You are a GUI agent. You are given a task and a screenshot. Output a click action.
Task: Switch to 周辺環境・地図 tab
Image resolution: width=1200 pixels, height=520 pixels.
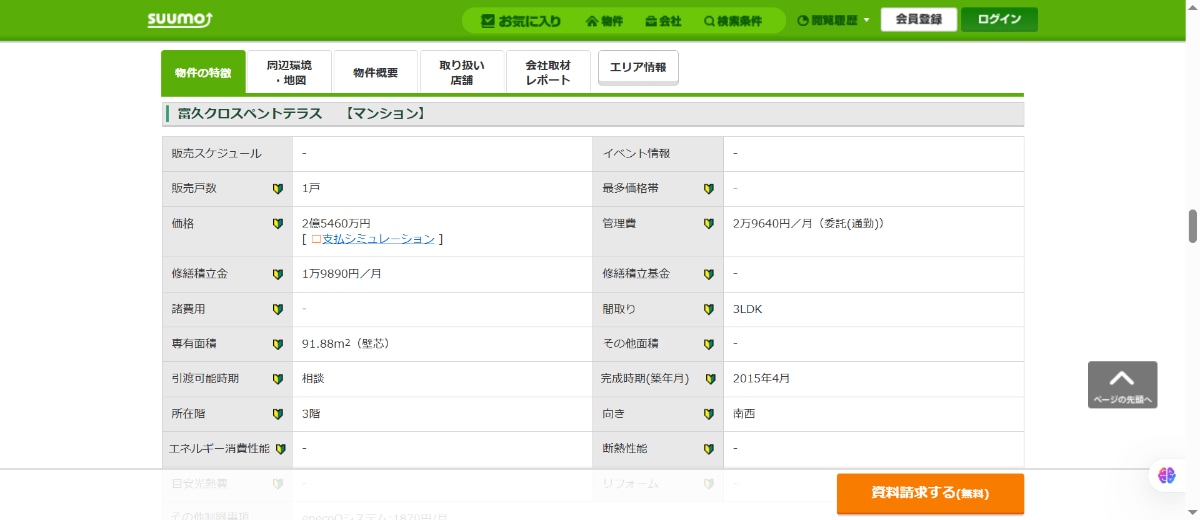coord(288,72)
